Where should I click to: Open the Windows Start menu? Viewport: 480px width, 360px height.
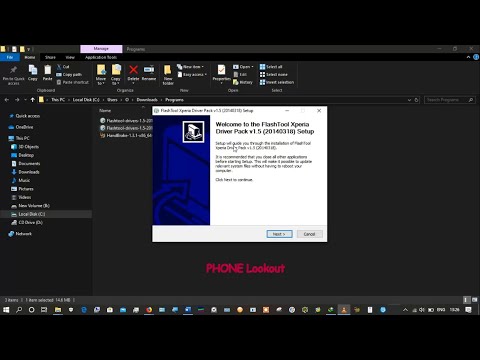coord(6,310)
